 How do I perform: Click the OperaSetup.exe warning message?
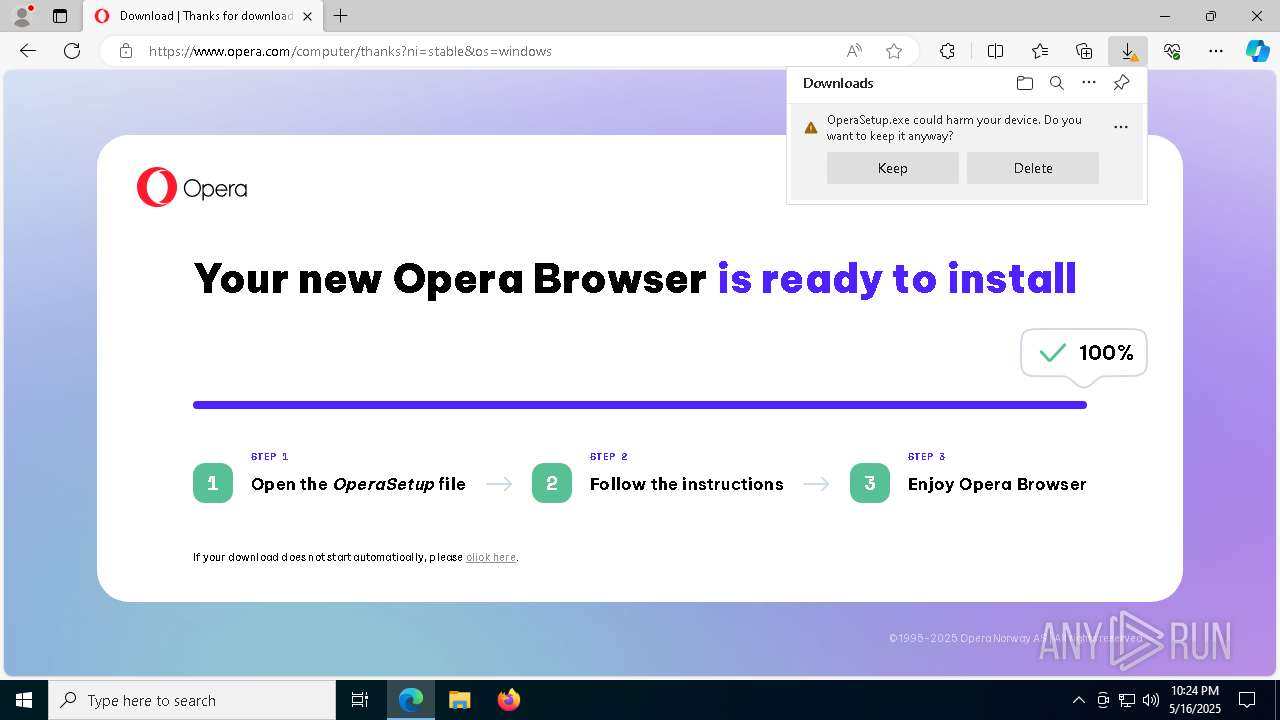coord(954,128)
